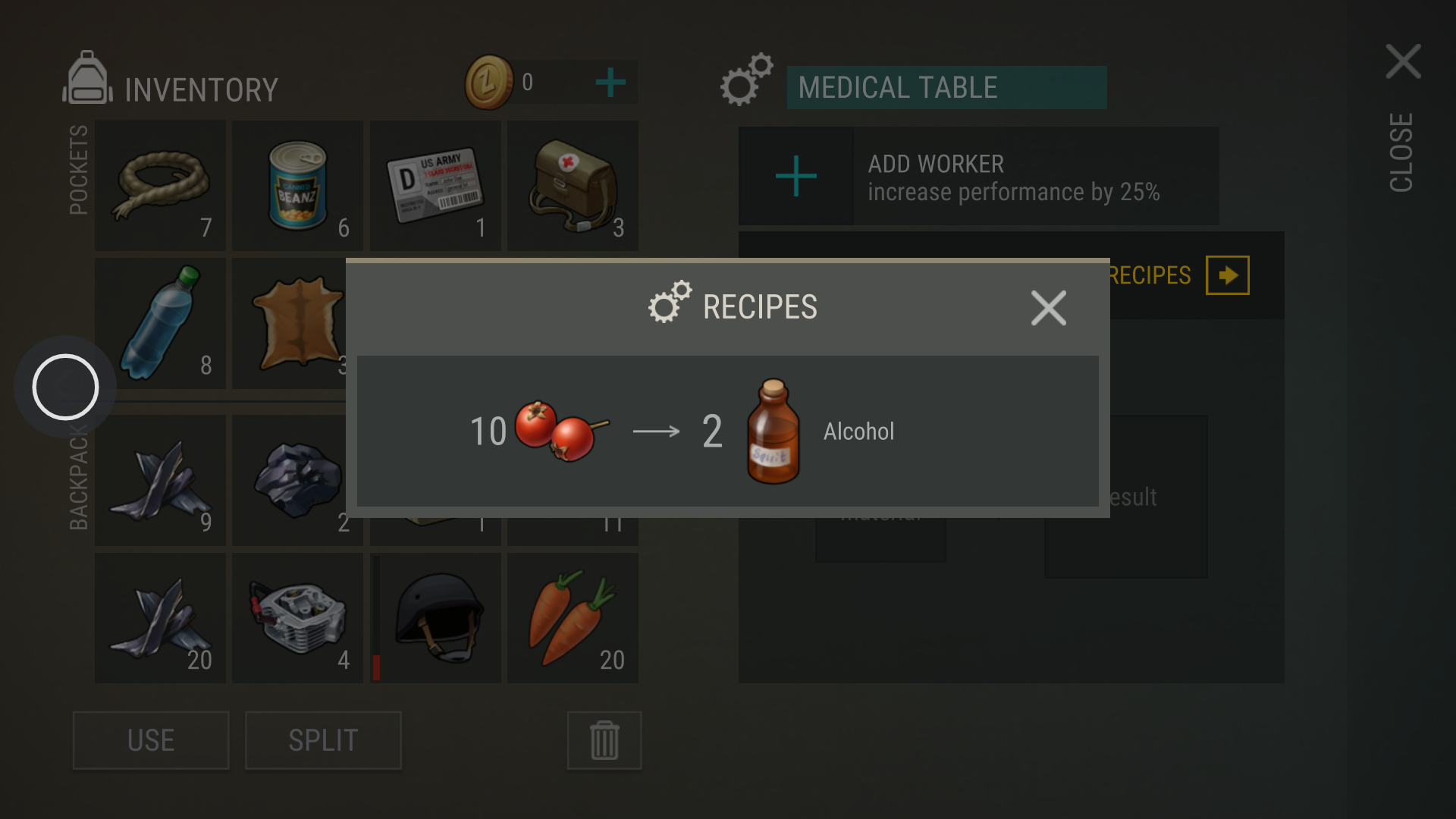This screenshot has height=819, width=1456.
Task: Select the scrap metal stack of 9
Action: [160, 480]
